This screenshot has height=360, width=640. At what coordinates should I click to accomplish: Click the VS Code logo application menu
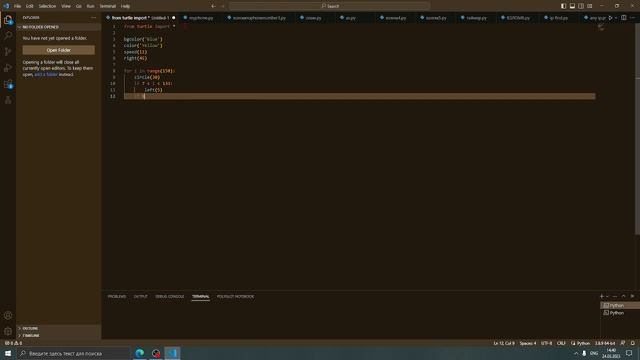tap(6, 6)
